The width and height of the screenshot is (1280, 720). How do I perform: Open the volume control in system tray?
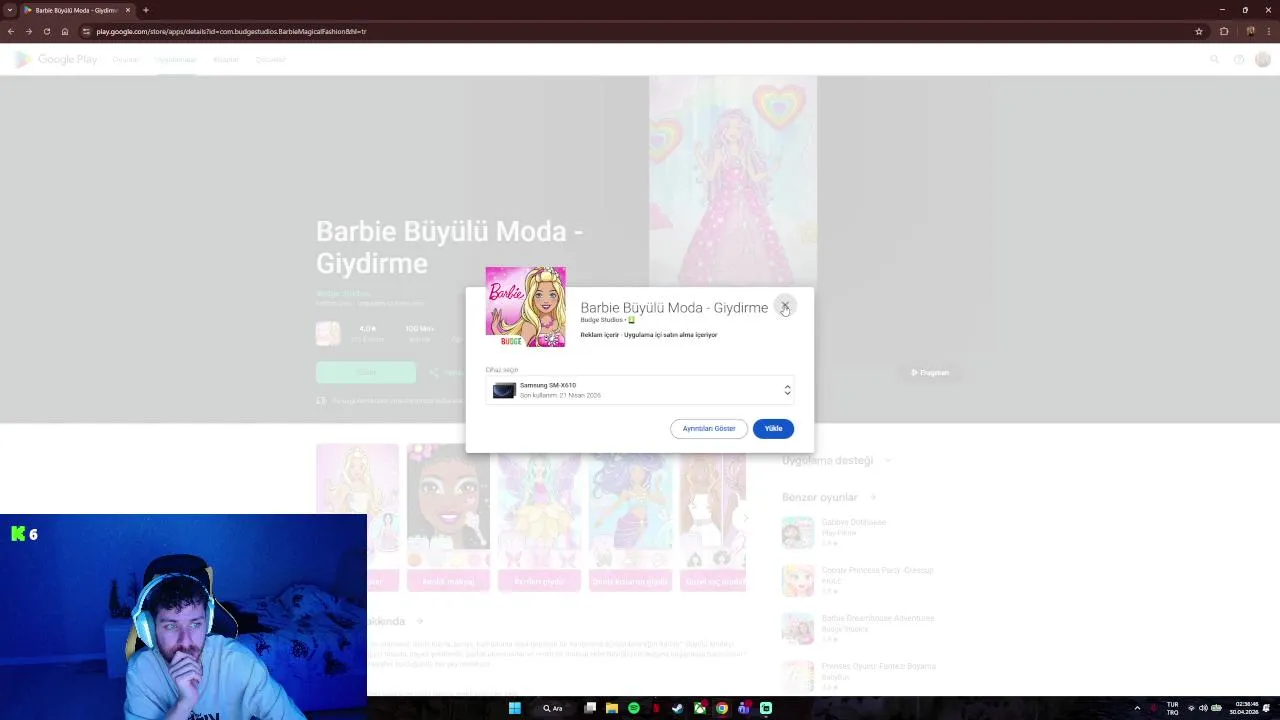1203,708
